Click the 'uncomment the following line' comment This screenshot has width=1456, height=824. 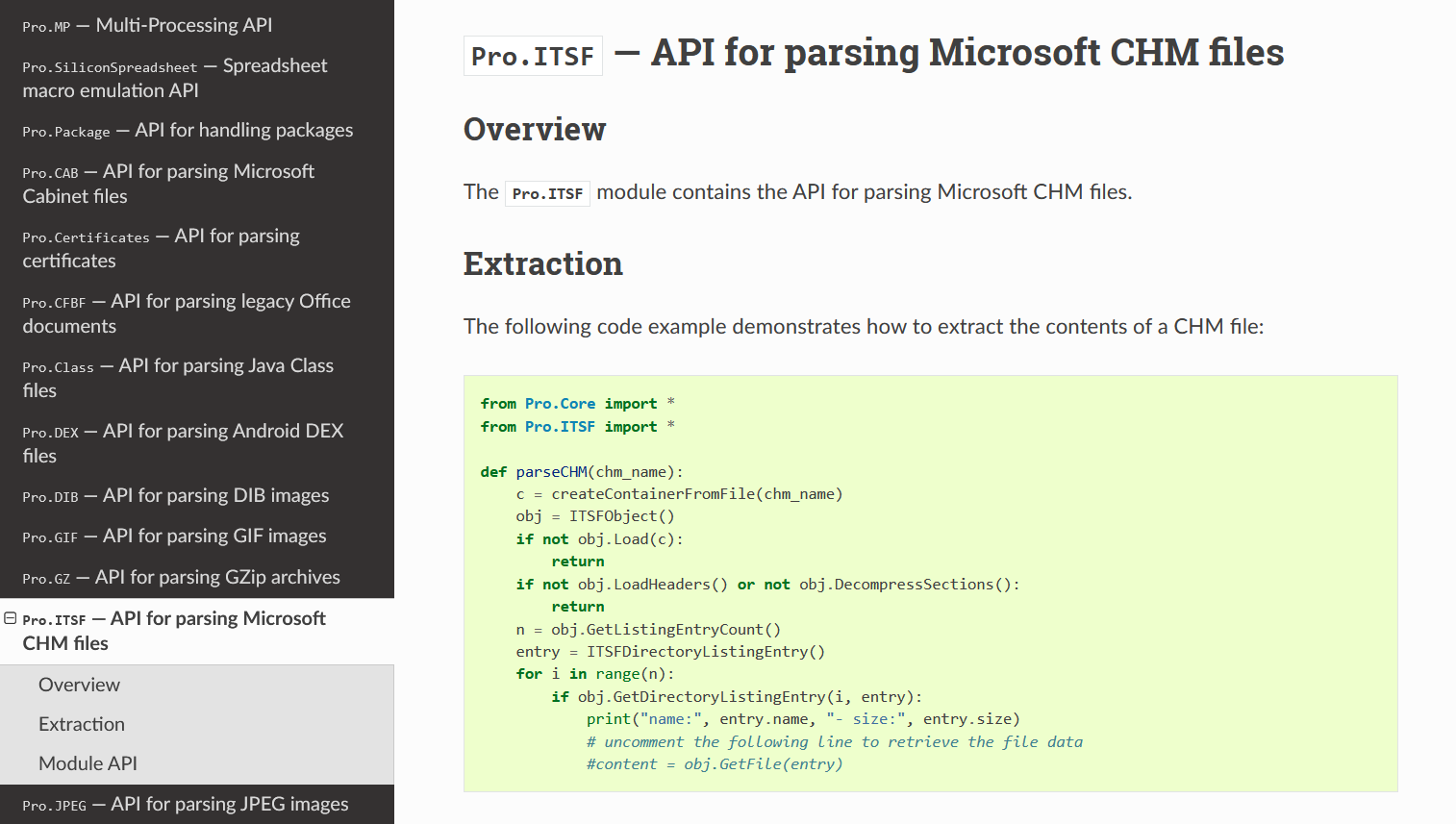[x=835, y=742]
